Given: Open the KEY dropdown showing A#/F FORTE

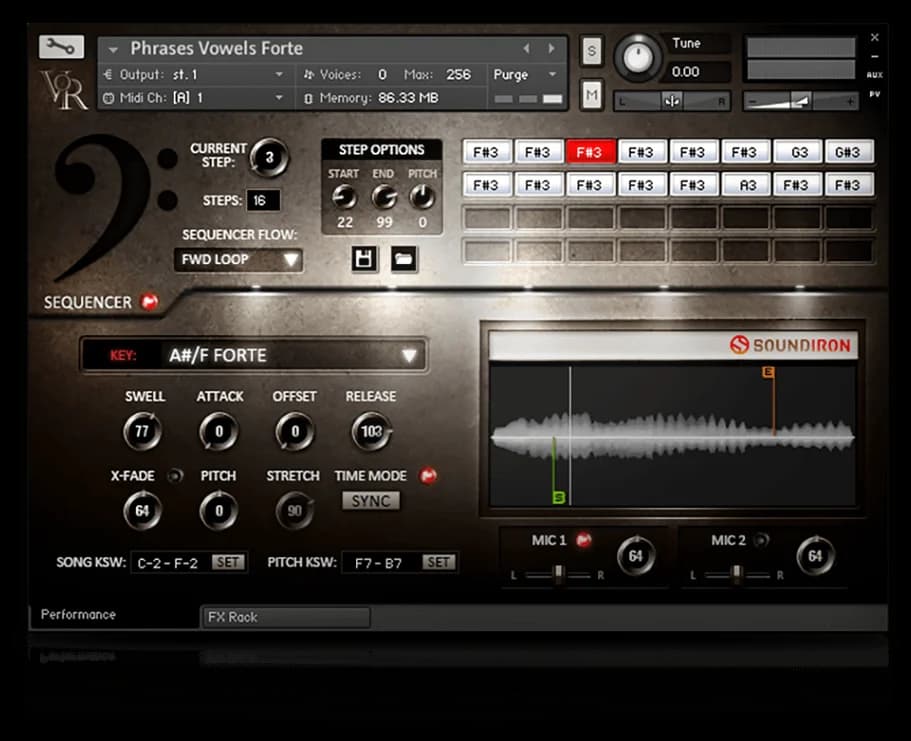Looking at the screenshot, I should [x=253, y=355].
